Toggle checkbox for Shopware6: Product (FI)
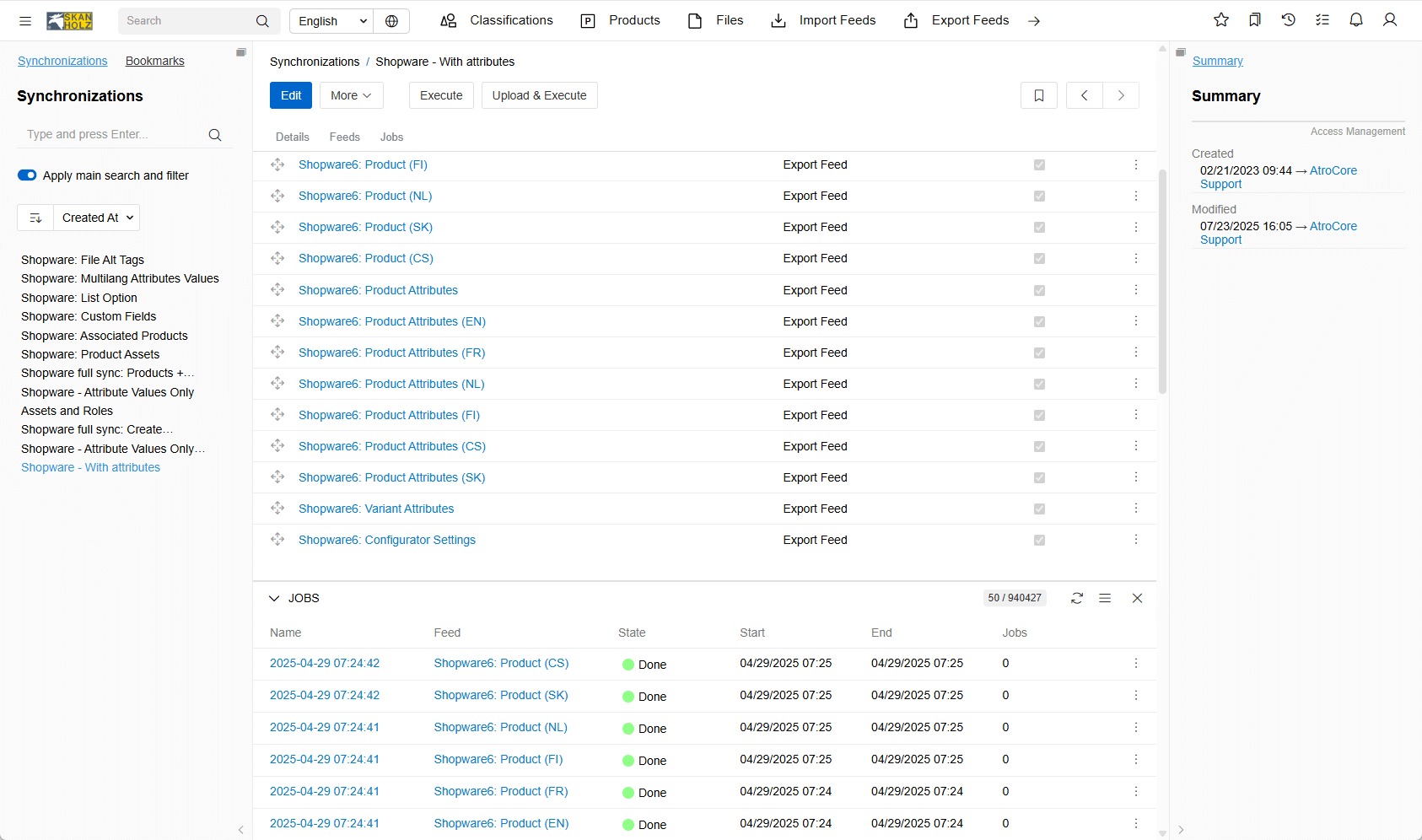 1039,165
